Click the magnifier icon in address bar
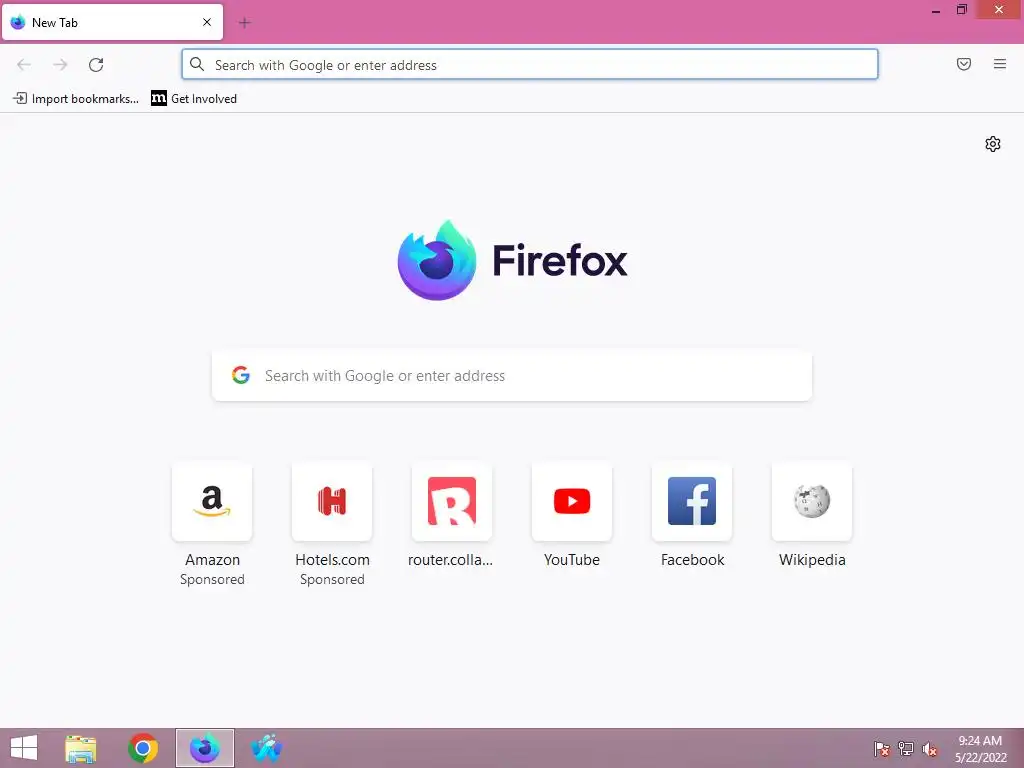Screen dimensions: 1024x768 (x=197, y=64)
